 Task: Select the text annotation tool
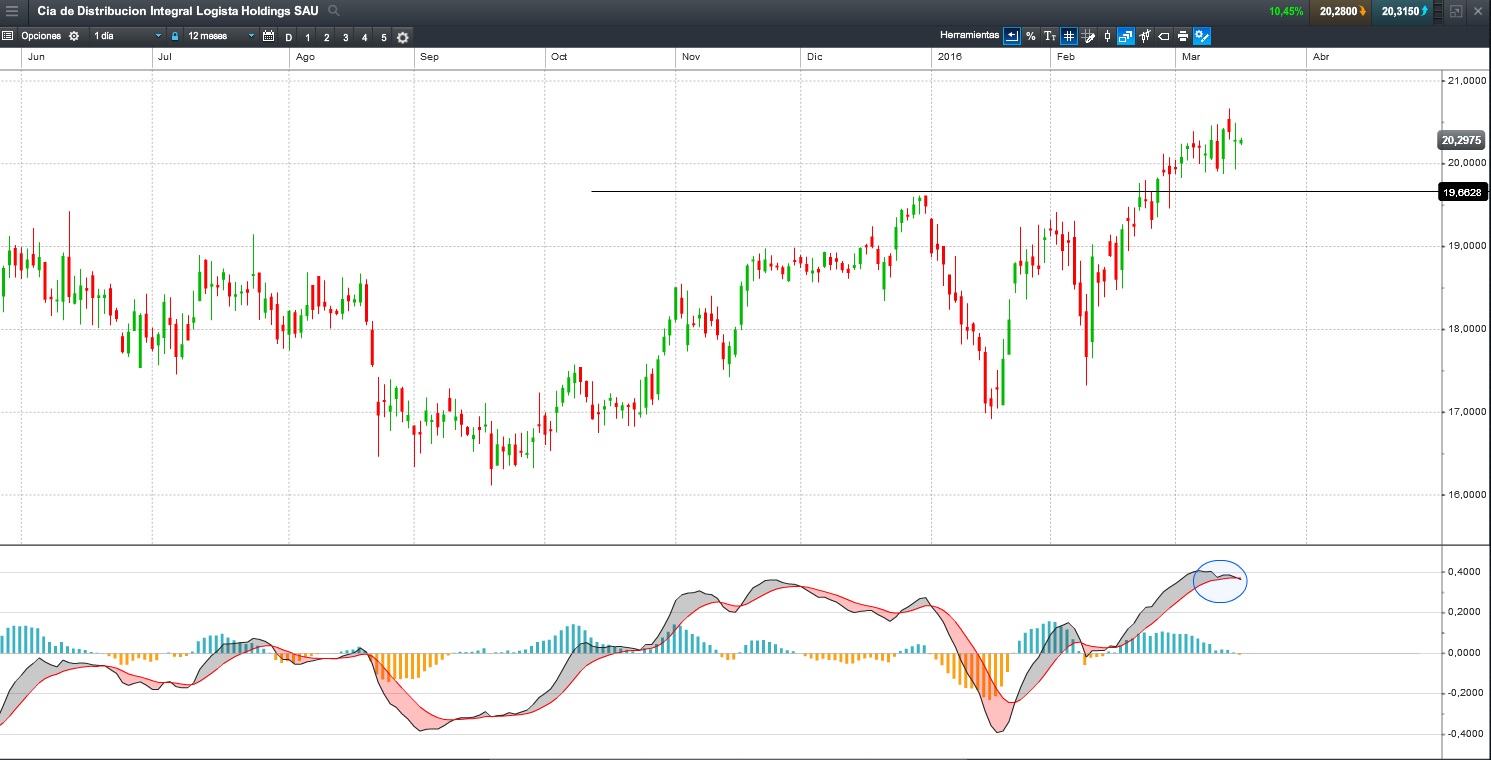coord(1049,36)
